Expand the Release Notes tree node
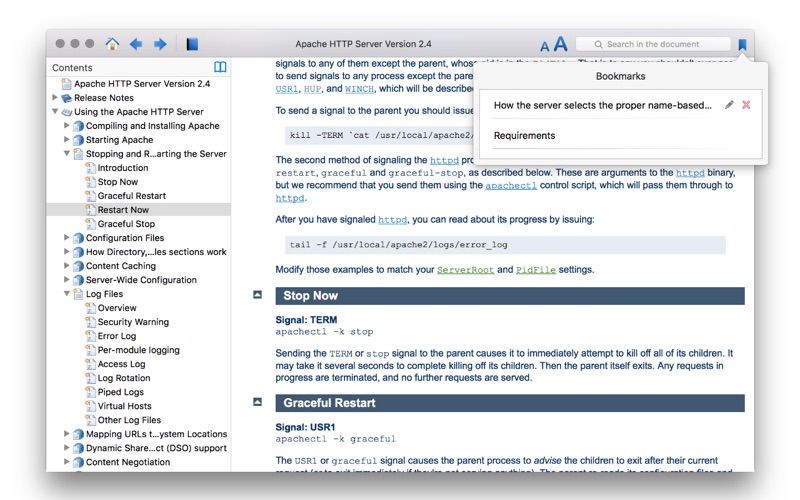This screenshot has height=500, width=800. point(55,97)
